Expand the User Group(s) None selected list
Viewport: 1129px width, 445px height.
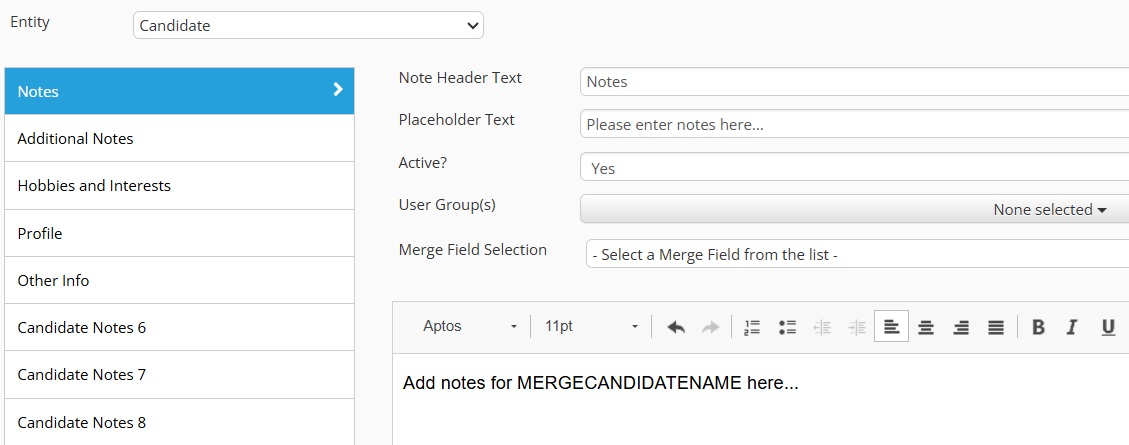(854, 210)
